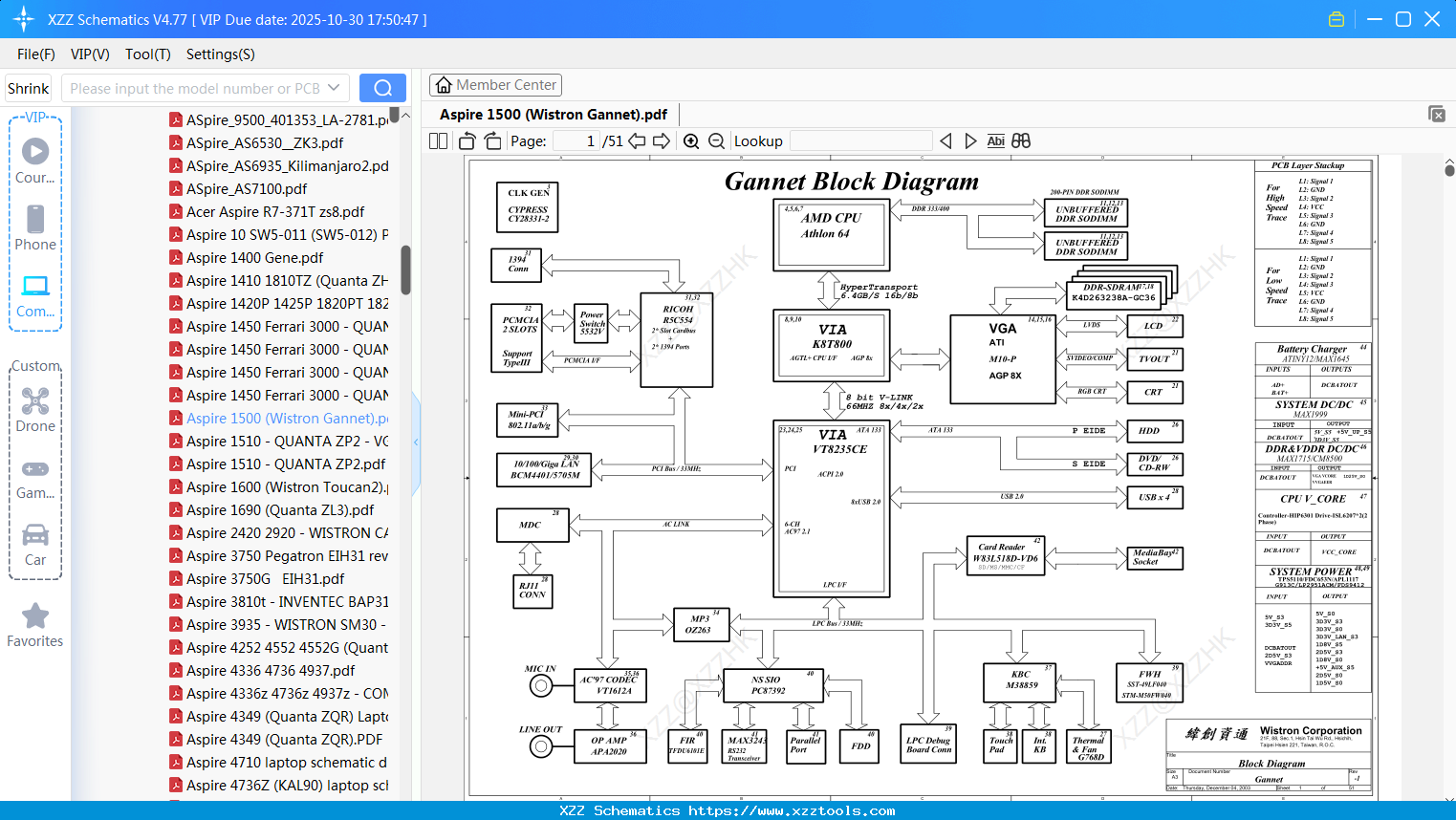Viewport: 1456px width, 820px height.
Task: Click the Page number input field
Action: pyautogui.click(x=576, y=140)
